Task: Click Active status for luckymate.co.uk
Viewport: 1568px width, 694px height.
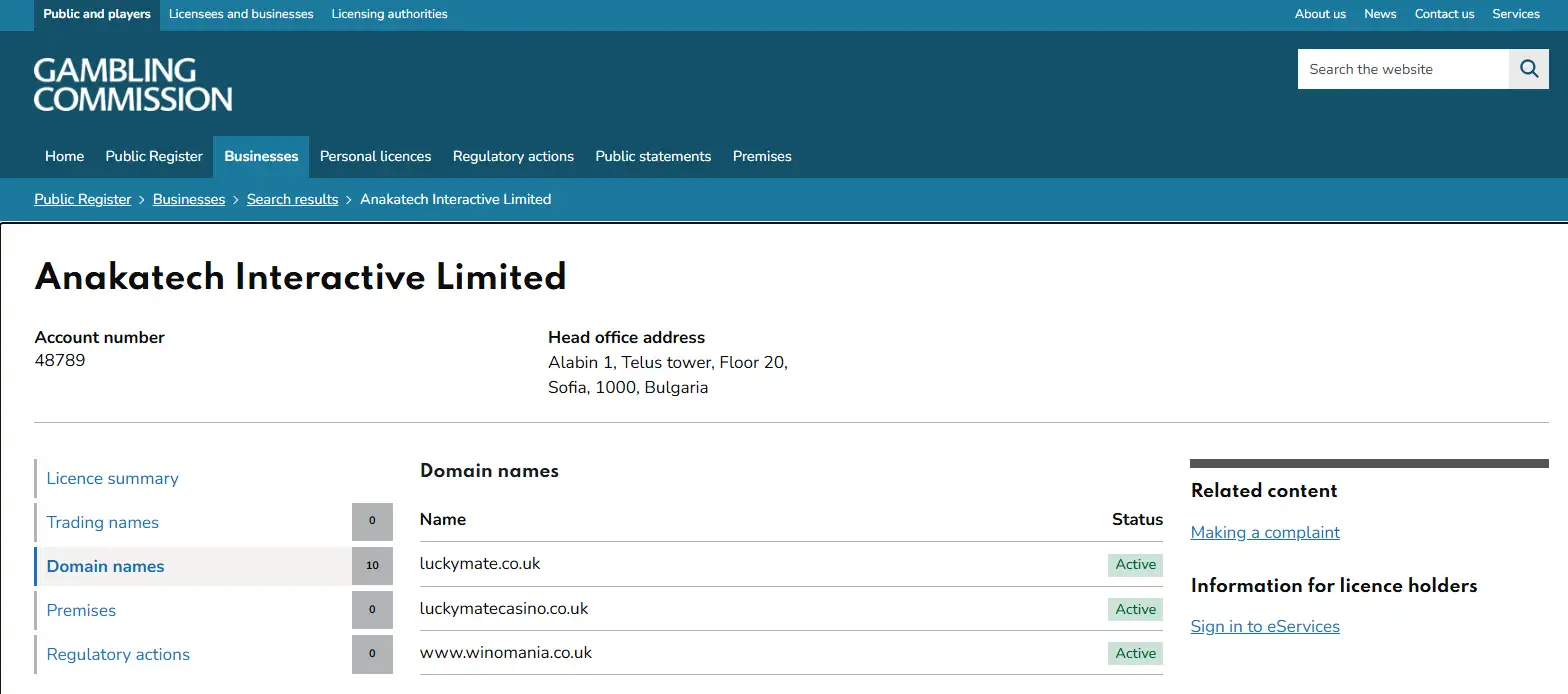Action: [1135, 564]
